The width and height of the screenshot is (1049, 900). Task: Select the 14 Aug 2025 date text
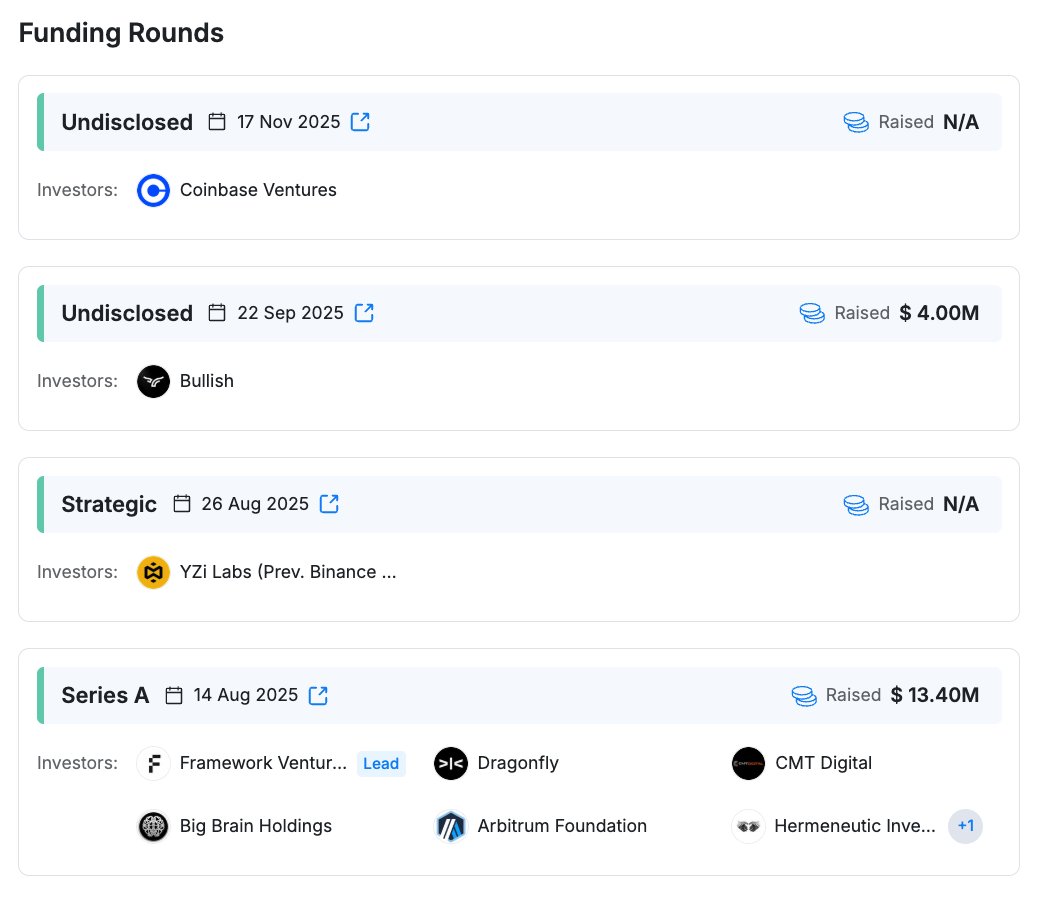tap(246, 695)
